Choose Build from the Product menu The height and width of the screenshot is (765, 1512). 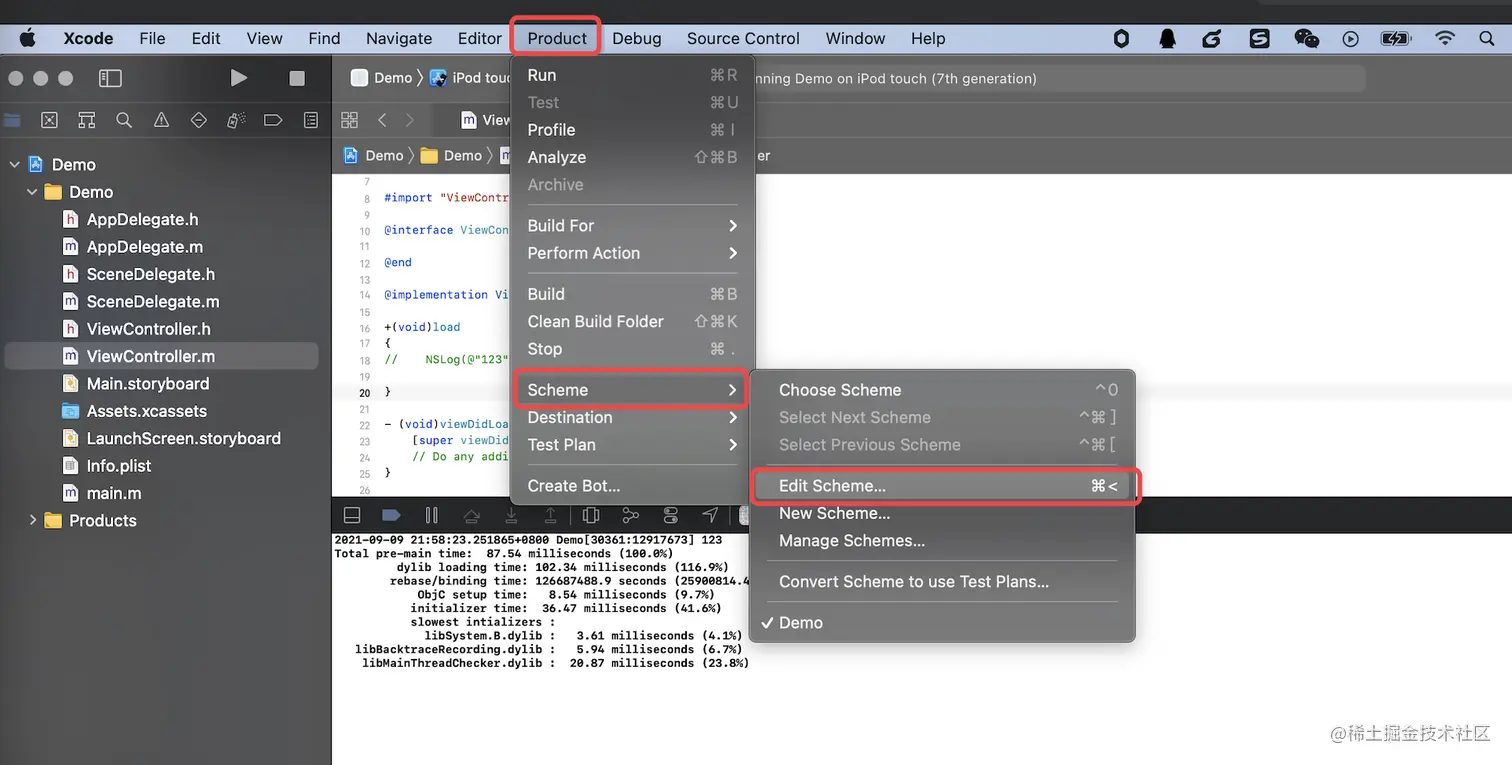click(x=632, y=294)
